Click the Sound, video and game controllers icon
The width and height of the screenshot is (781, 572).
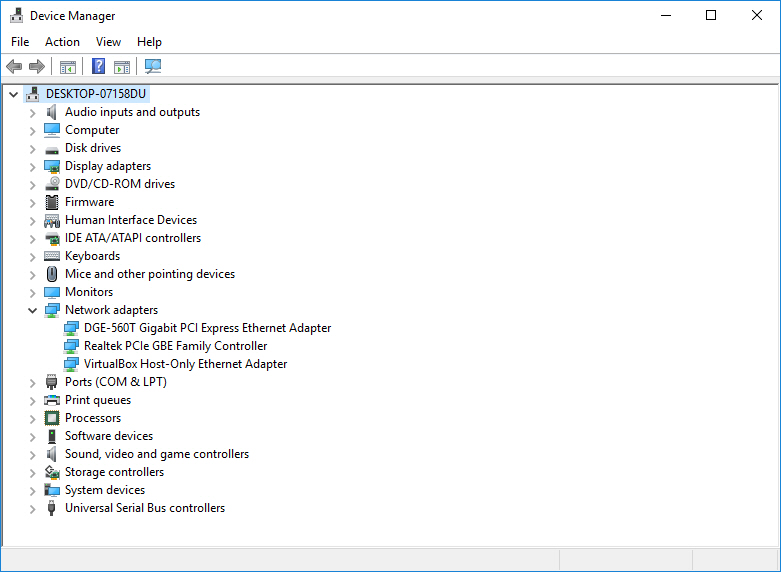51,454
